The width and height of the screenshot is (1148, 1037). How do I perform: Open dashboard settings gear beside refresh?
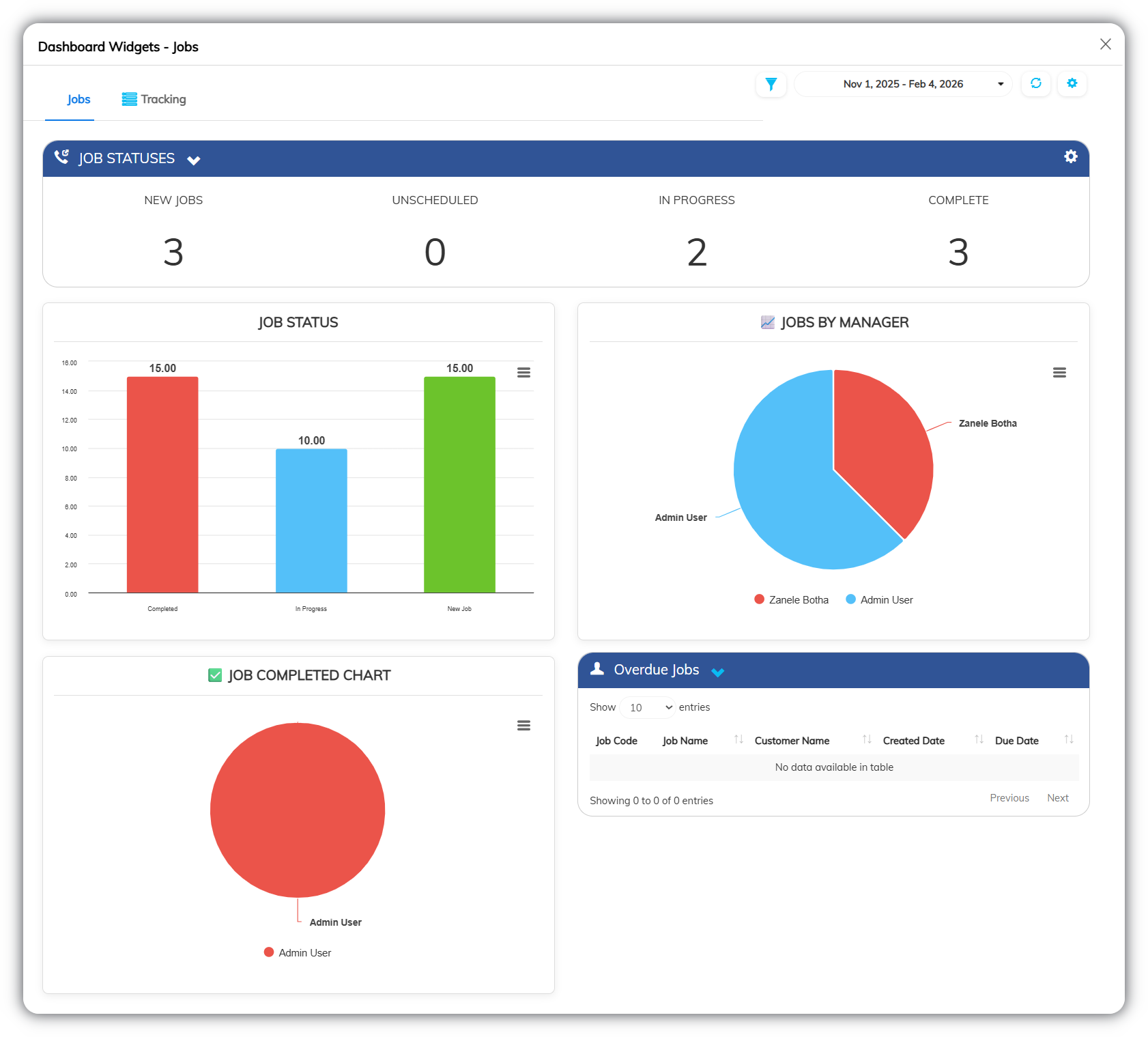(1072, 83)
